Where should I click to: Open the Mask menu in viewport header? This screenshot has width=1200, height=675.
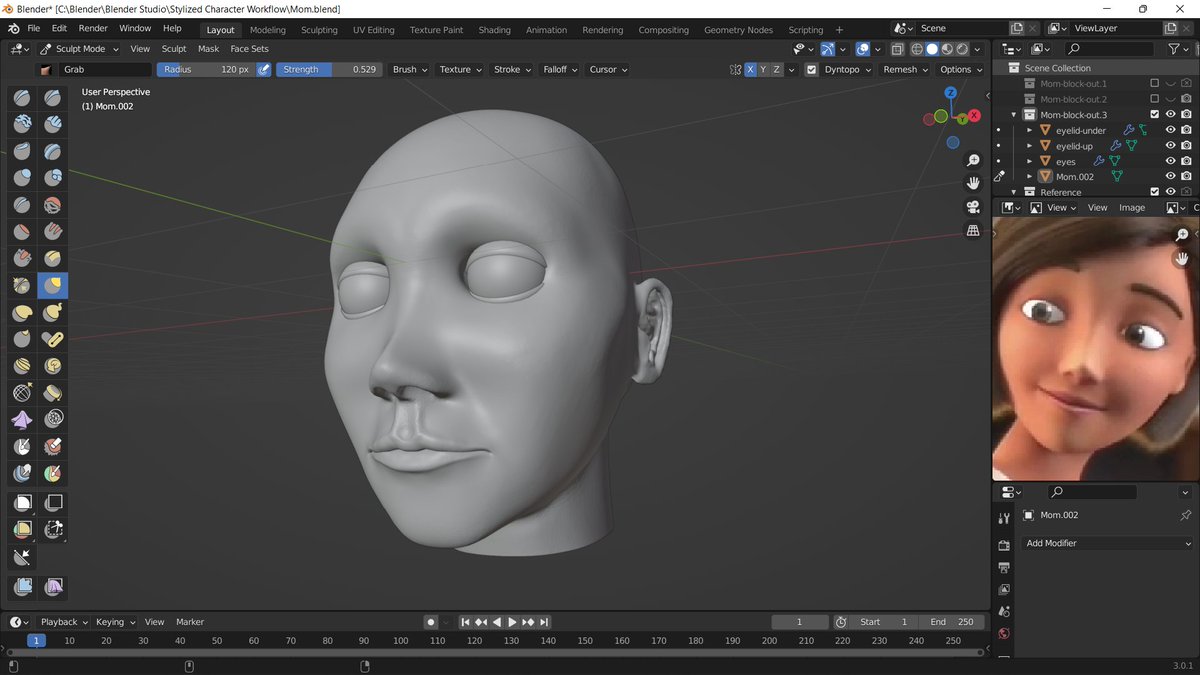208,48
